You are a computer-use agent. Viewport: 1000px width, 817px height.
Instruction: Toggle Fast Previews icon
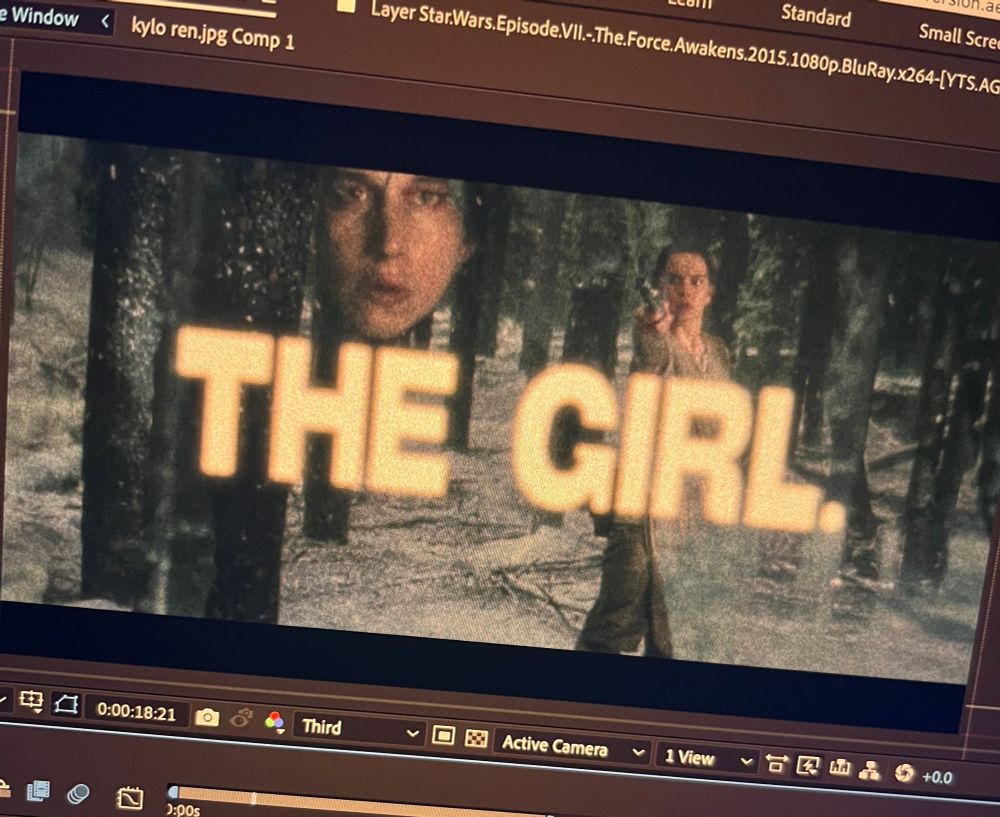pos(807,765)
